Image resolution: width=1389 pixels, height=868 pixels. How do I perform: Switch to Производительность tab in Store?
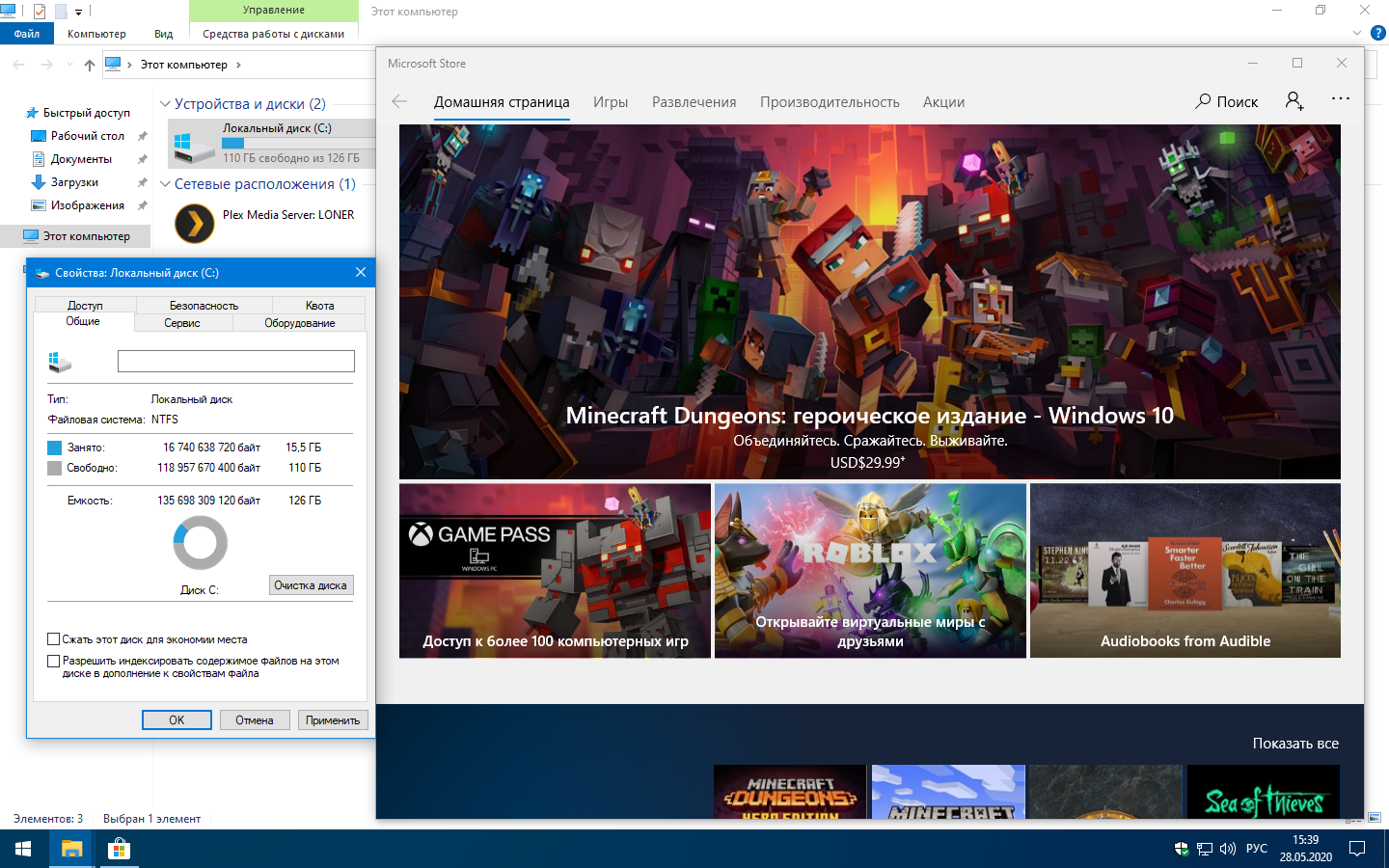[830, 102]
